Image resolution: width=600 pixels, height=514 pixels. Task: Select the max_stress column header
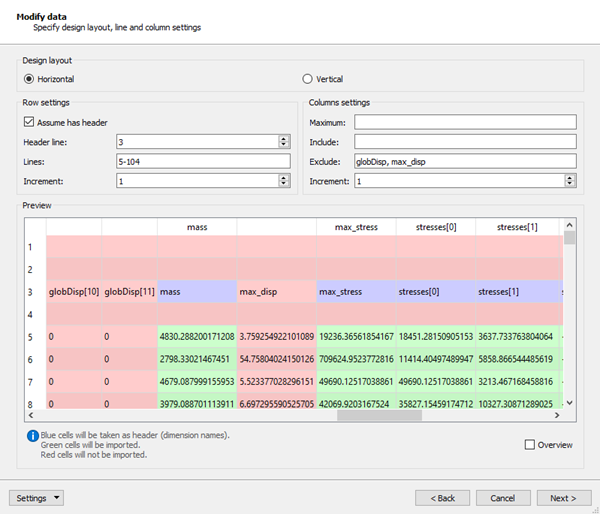[x=356, y=227]
